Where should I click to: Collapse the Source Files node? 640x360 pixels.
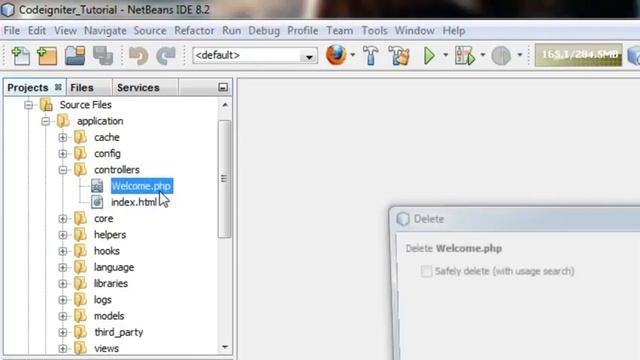pos(29,105)
